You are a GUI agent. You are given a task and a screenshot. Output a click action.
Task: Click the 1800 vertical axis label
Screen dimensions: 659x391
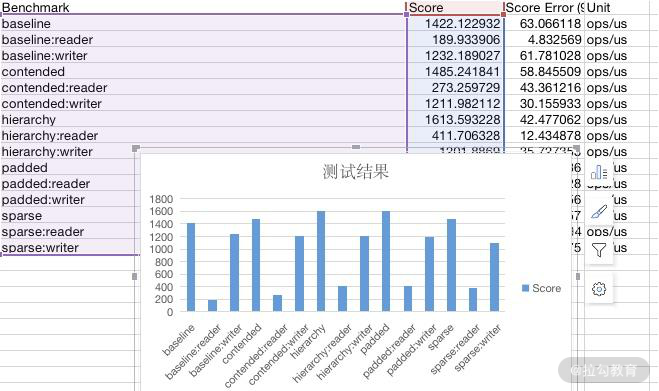pyautogui.click(x=161, y=199)
